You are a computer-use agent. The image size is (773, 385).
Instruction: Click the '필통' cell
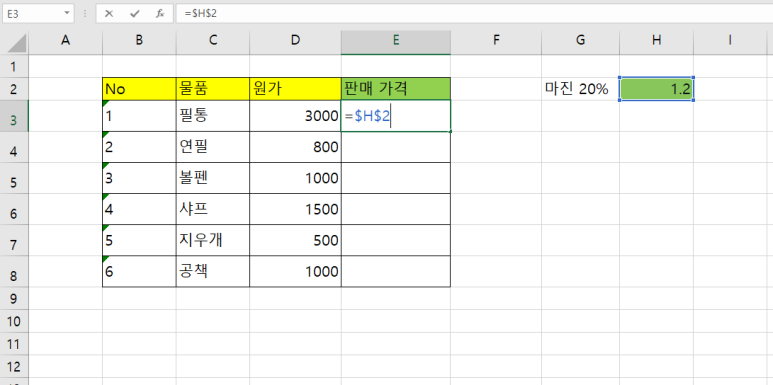tap(212, 116)
